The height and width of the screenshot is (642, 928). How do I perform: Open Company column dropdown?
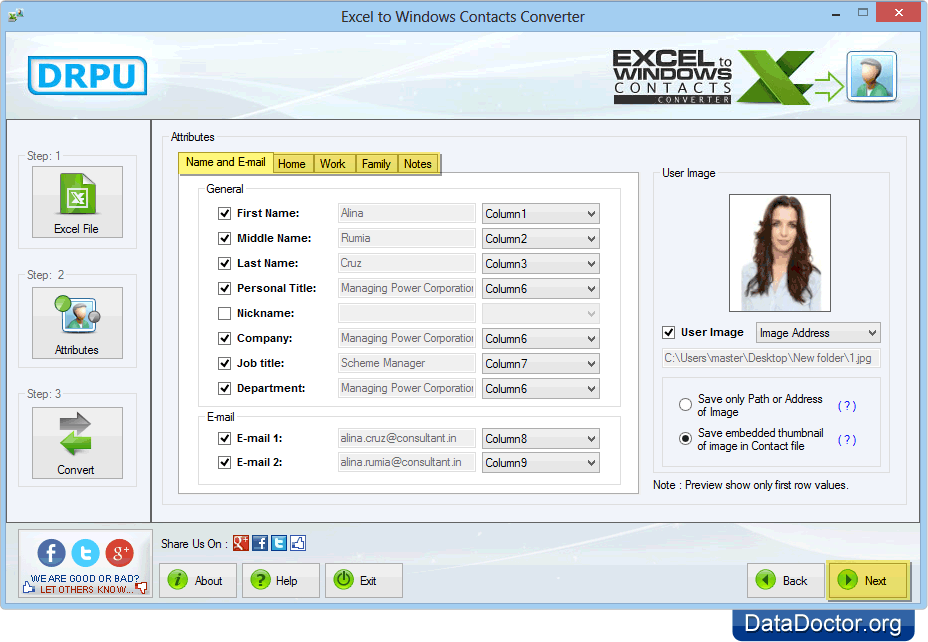click(540, 338)
